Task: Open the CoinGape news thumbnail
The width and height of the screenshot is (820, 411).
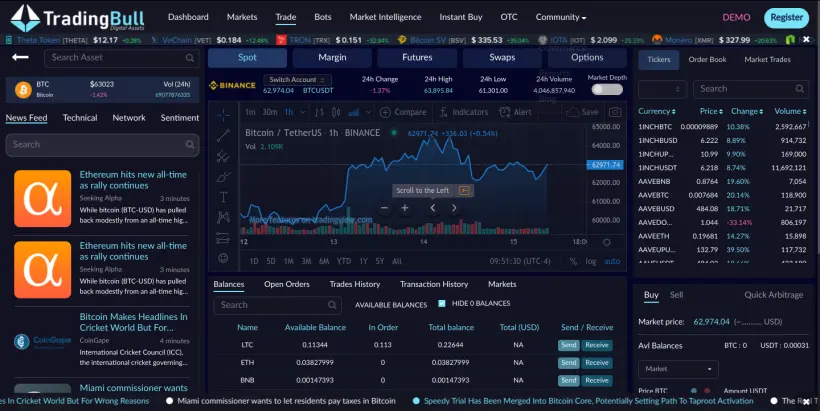Action: tap(42, 341)
